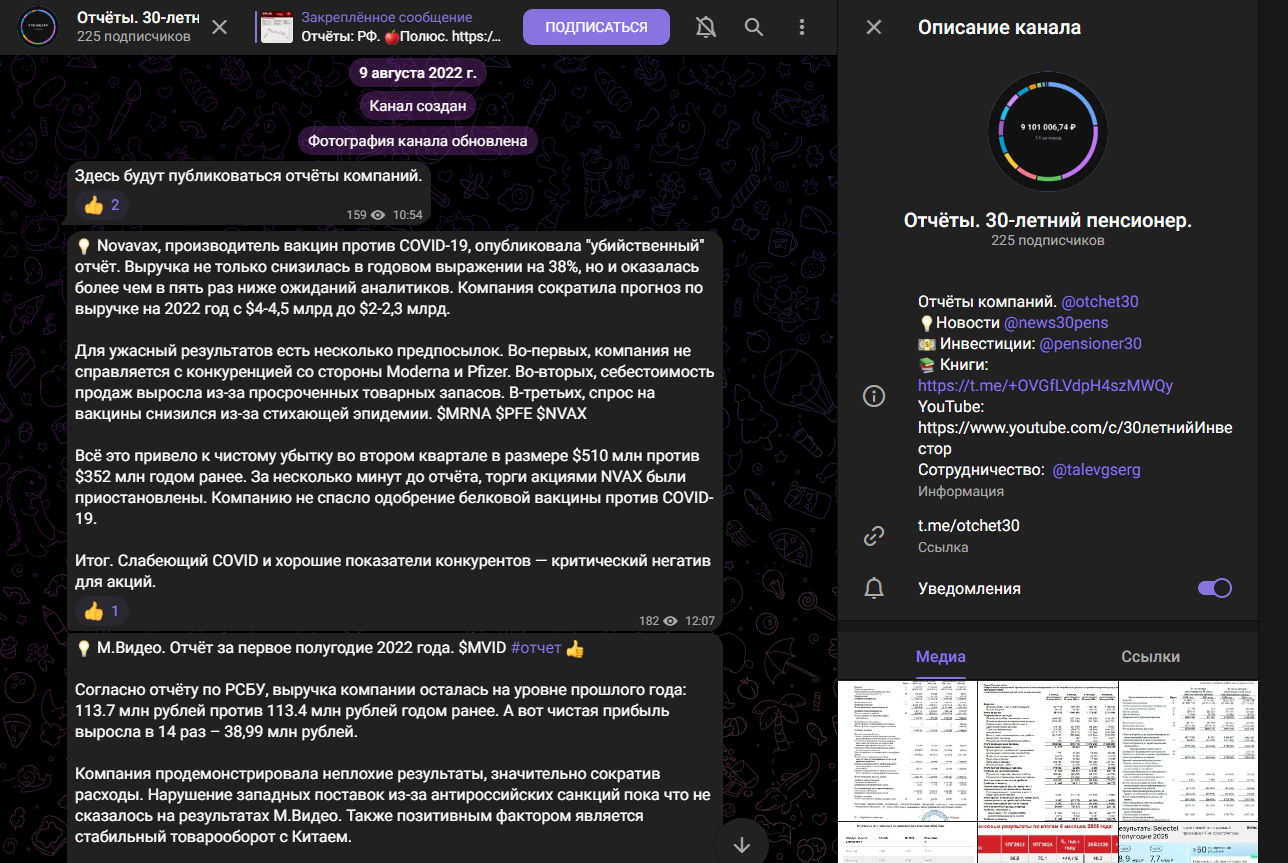Click the Канал создан service message
The image size is (1288, 863).
418,106
